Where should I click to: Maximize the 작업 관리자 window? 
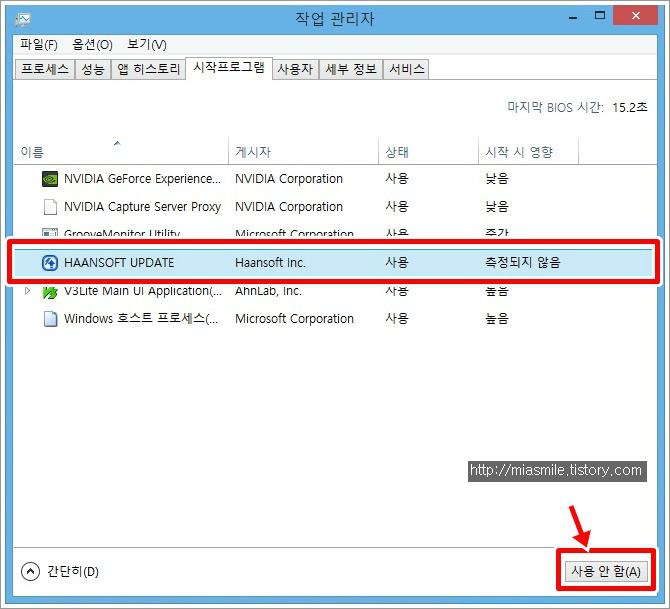pyautogui.click(x=600, y=16)
